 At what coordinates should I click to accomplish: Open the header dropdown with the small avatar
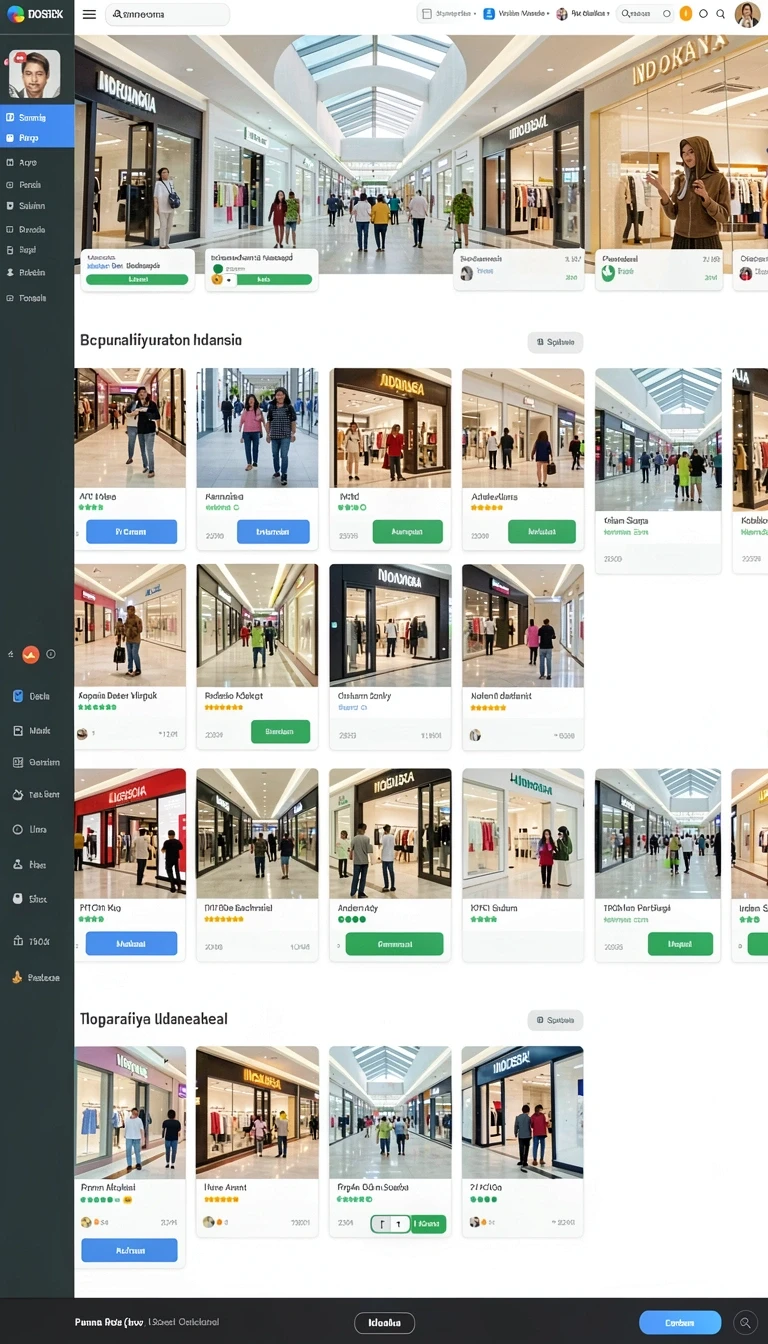click(x=583, y=14)
